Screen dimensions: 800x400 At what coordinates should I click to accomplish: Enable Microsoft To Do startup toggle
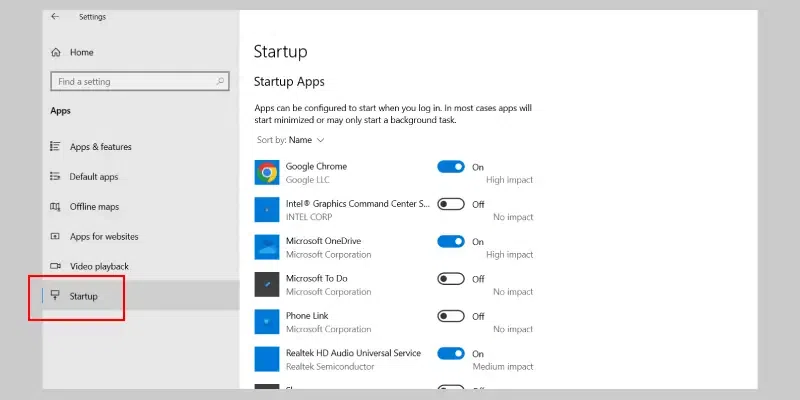pos(451,279)
